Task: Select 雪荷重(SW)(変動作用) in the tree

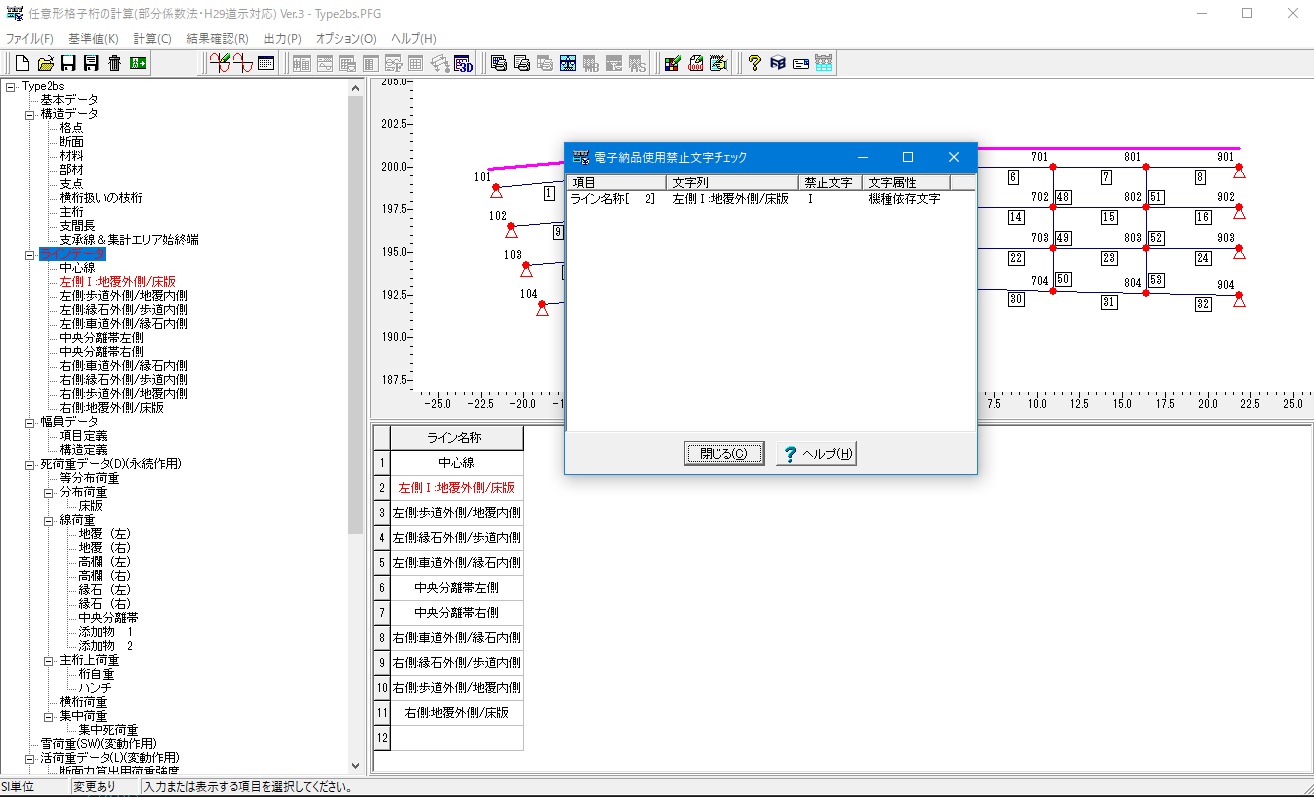Action: 98,744
